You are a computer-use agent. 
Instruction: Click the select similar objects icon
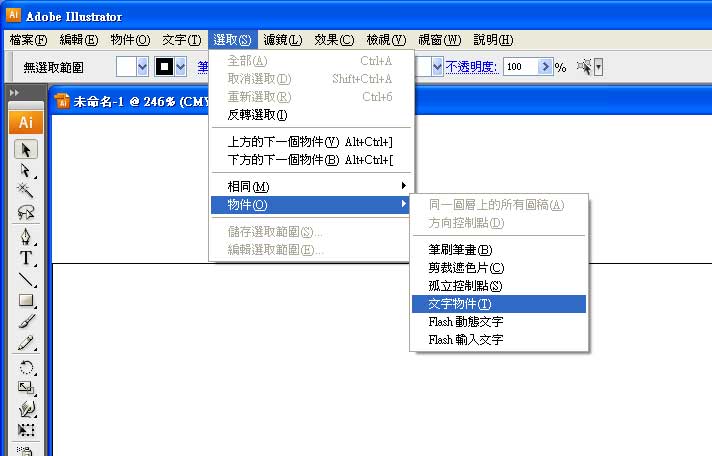584,67
